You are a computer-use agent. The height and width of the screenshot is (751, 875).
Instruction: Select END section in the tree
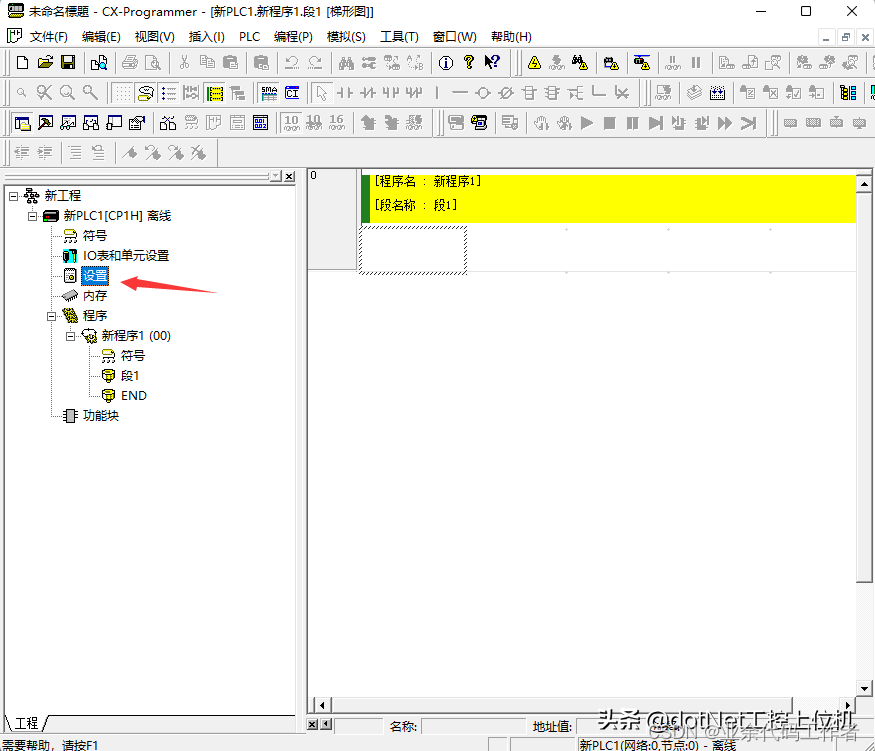(x=133, y=396)
